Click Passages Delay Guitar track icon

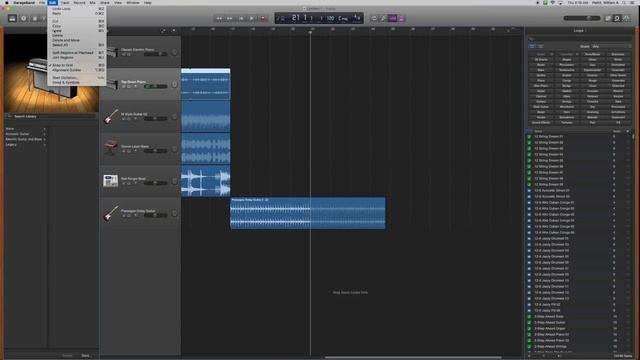tap(111, 213)
